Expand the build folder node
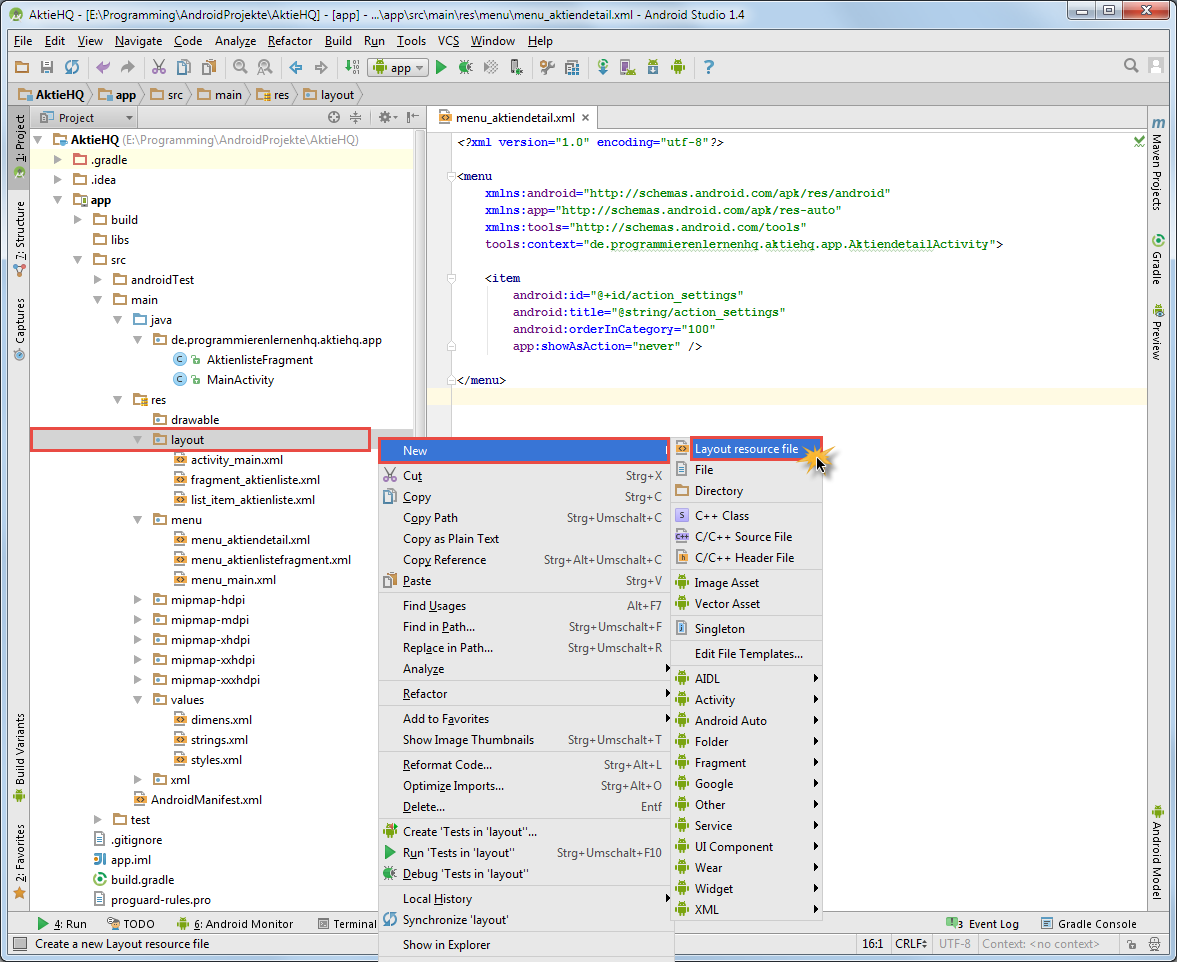1177x962 pixels. [x=78, y=220]
